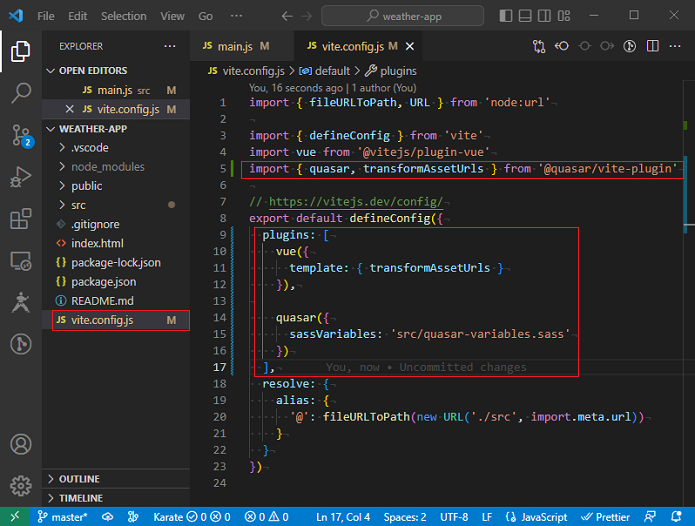Open the Selection menu
Image resolution: width=695 pixels, height=526 pixels.
124,16
